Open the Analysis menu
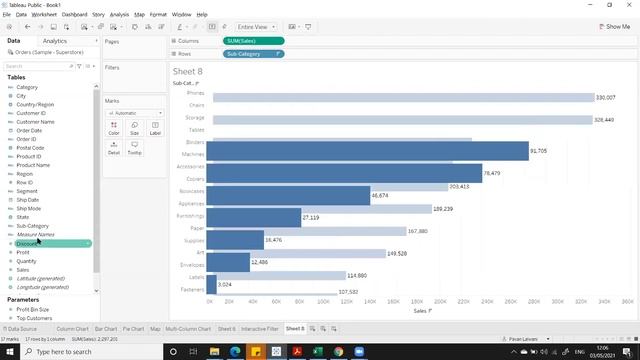The width and height of the screenshot is (640, 360). click(x=119, y=14)
